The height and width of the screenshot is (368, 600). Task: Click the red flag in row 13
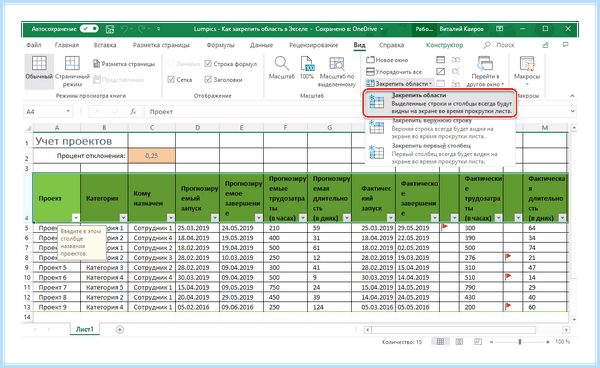[x=508, y=306]
